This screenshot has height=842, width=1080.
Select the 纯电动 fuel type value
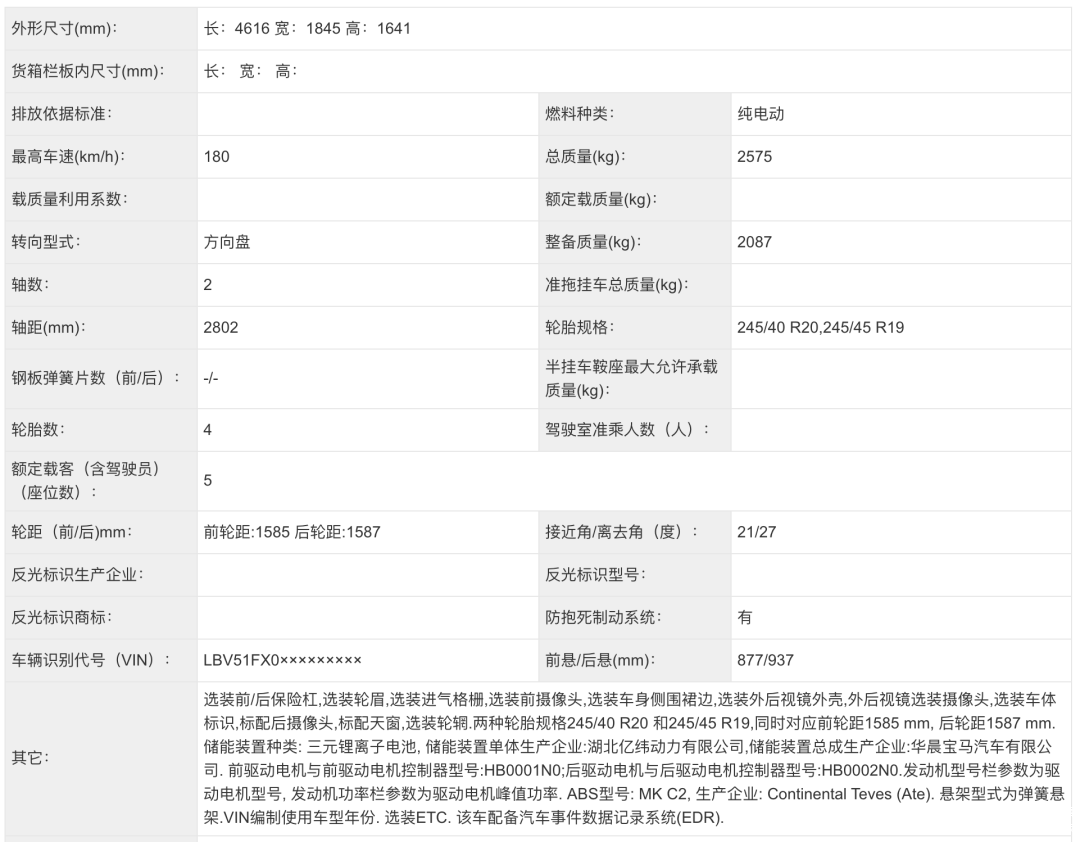tap(760, 114)
